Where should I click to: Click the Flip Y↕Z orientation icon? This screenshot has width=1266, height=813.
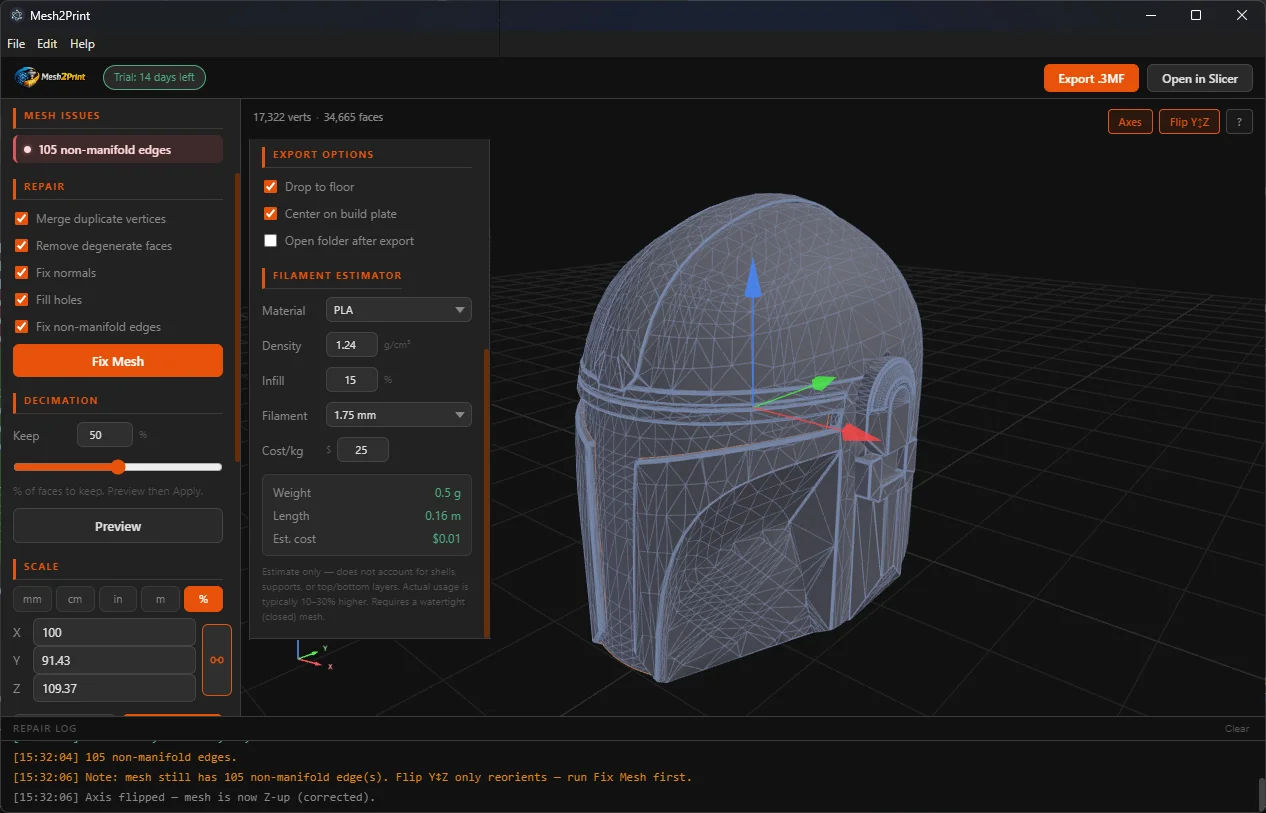[1189, 121]
